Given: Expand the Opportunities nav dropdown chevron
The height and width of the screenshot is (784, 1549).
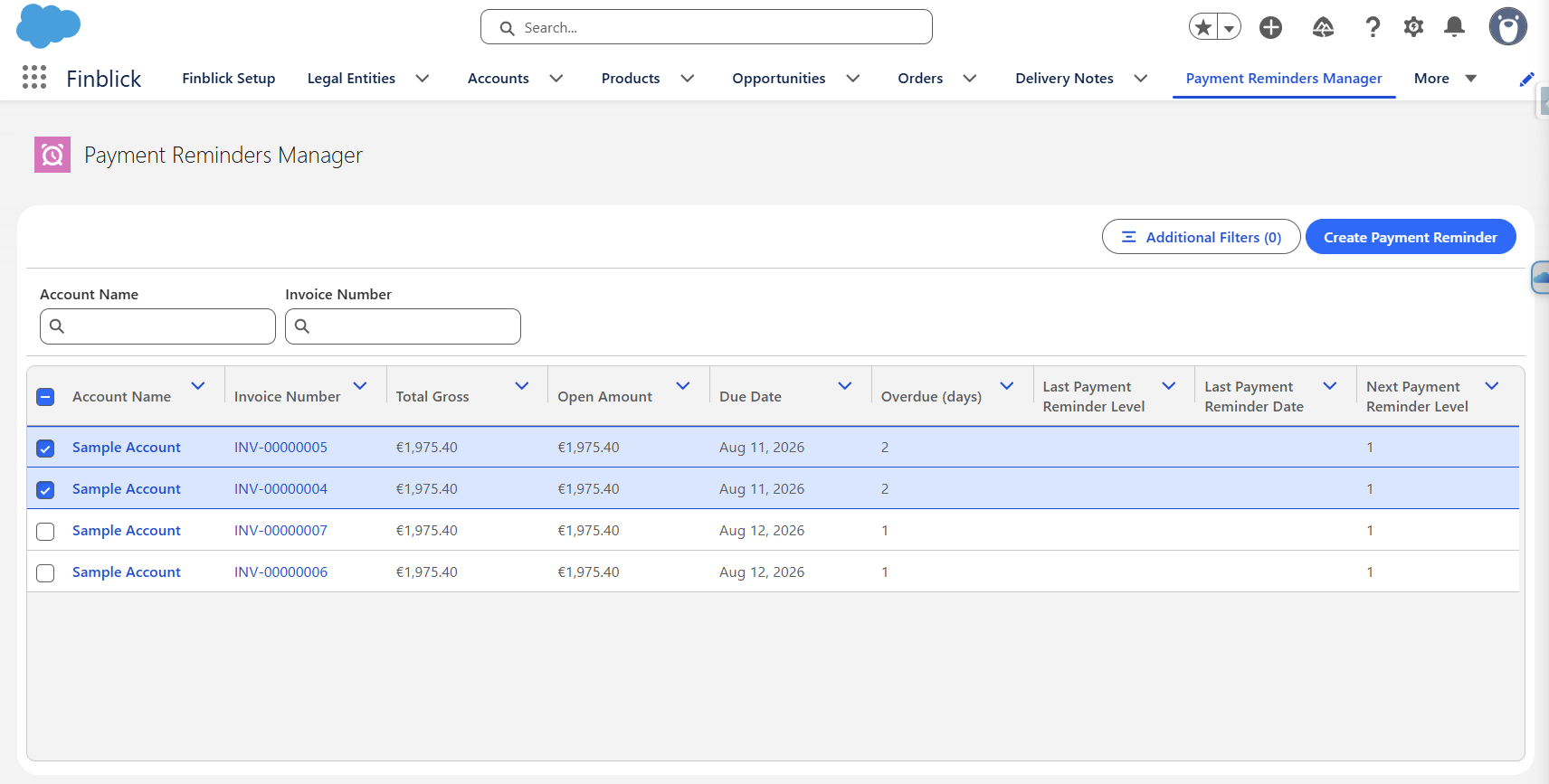Looking at the screenshot, I should [853, 79].
